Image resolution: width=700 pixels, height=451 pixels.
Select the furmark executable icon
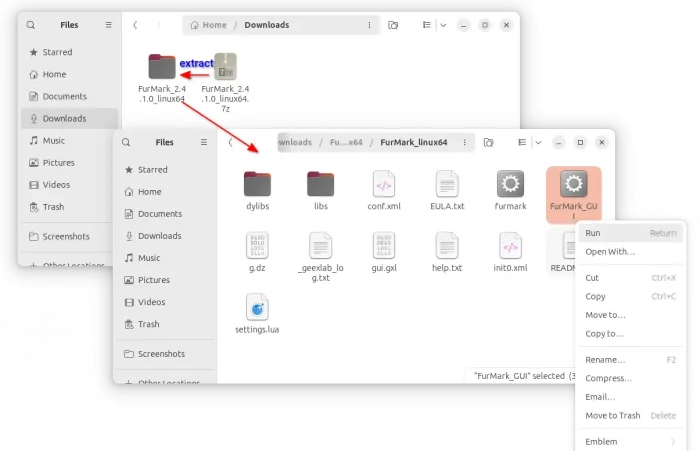coord(510,184)
